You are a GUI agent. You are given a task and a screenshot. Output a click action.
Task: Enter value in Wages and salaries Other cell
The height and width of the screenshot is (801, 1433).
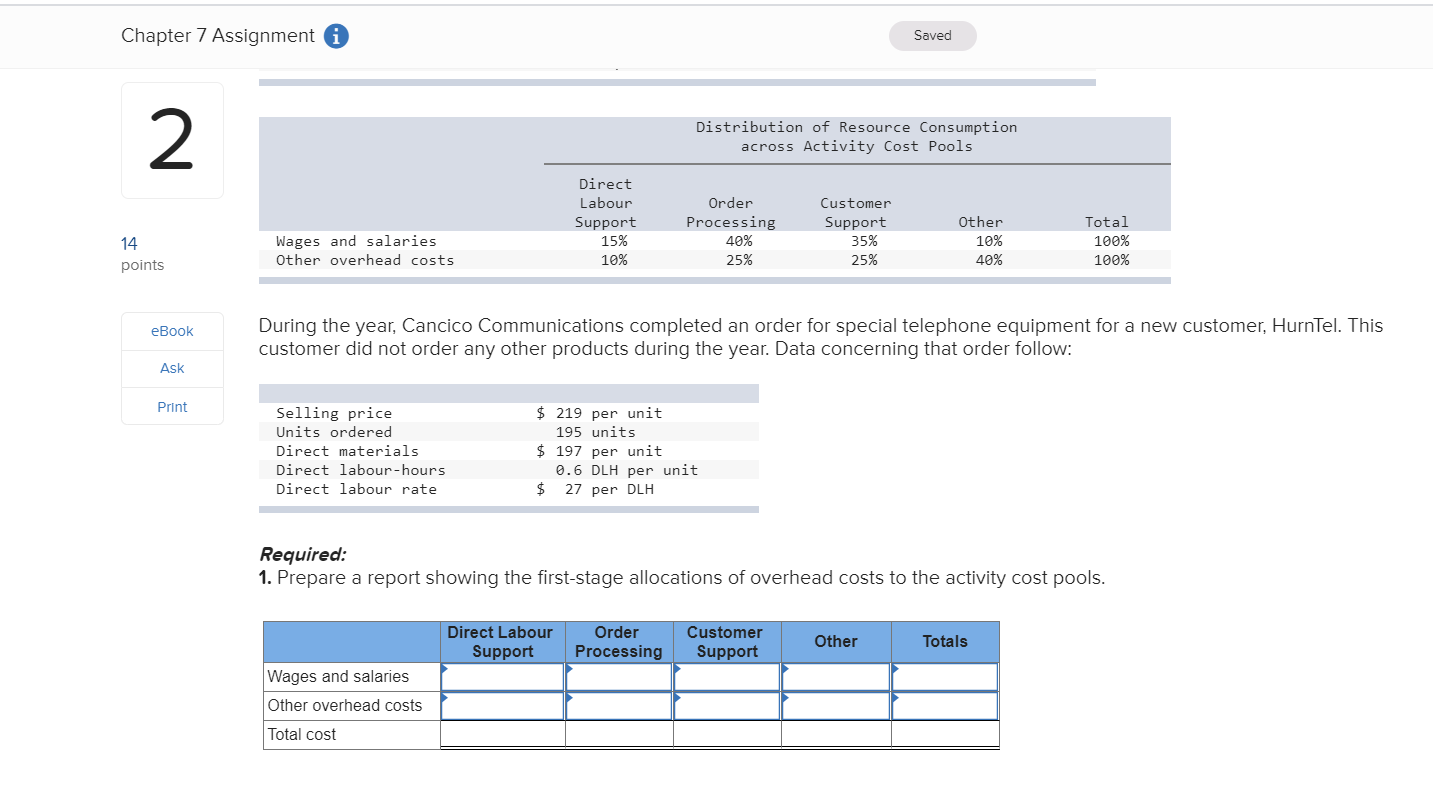[835, 677]
